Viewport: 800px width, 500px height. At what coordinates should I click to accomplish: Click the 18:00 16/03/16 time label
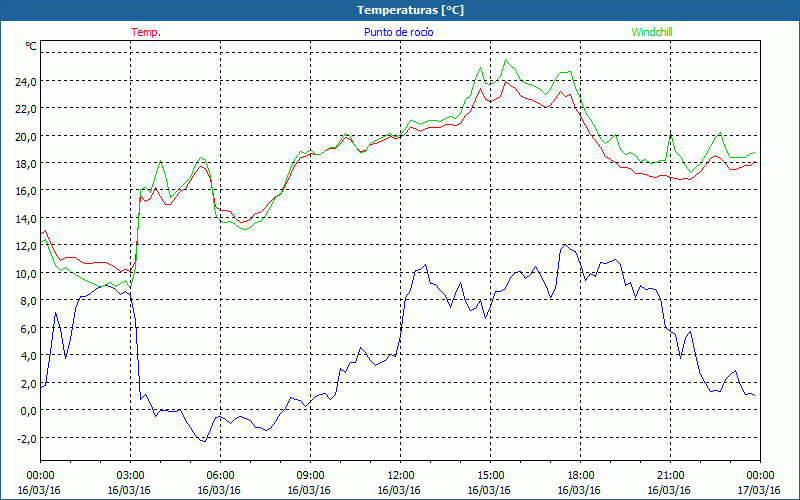580,483
